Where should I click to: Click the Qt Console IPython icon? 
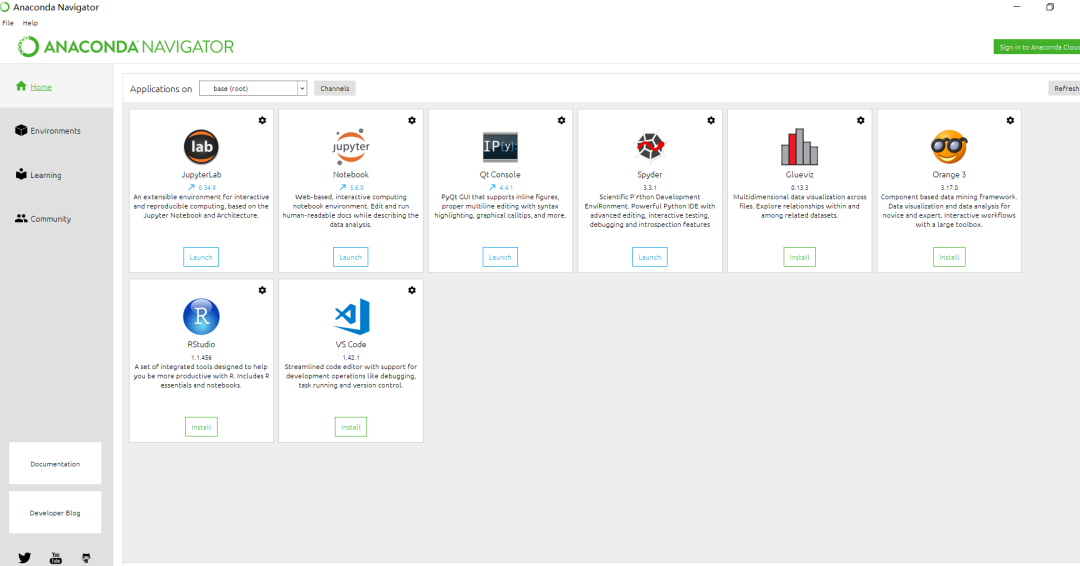(x=500, y=147)
